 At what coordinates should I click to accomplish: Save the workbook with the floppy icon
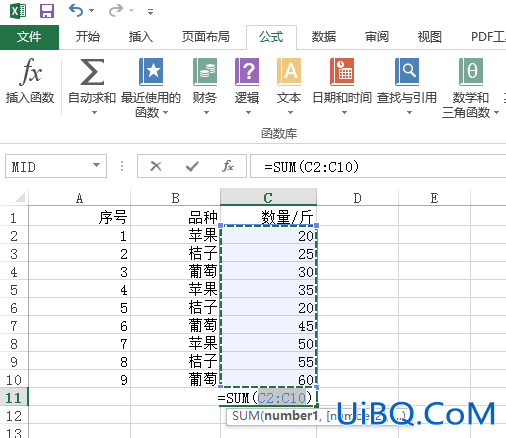click(x=47, y=11)
